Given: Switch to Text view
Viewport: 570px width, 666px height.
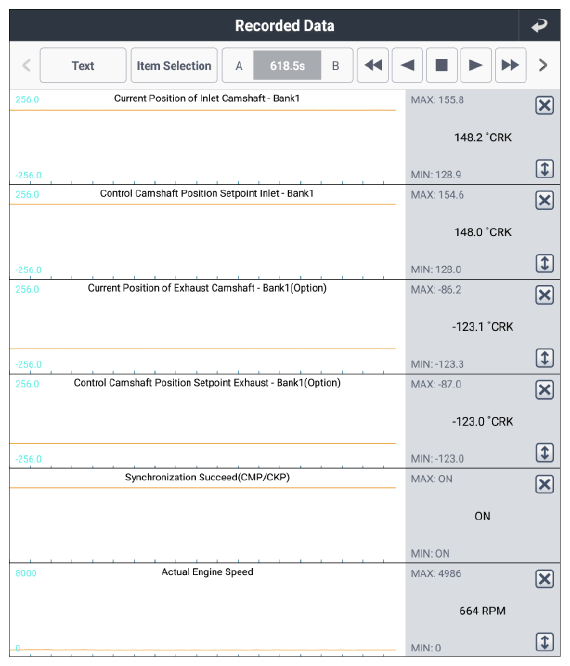Looking at the screenshot, I should 83,65.
